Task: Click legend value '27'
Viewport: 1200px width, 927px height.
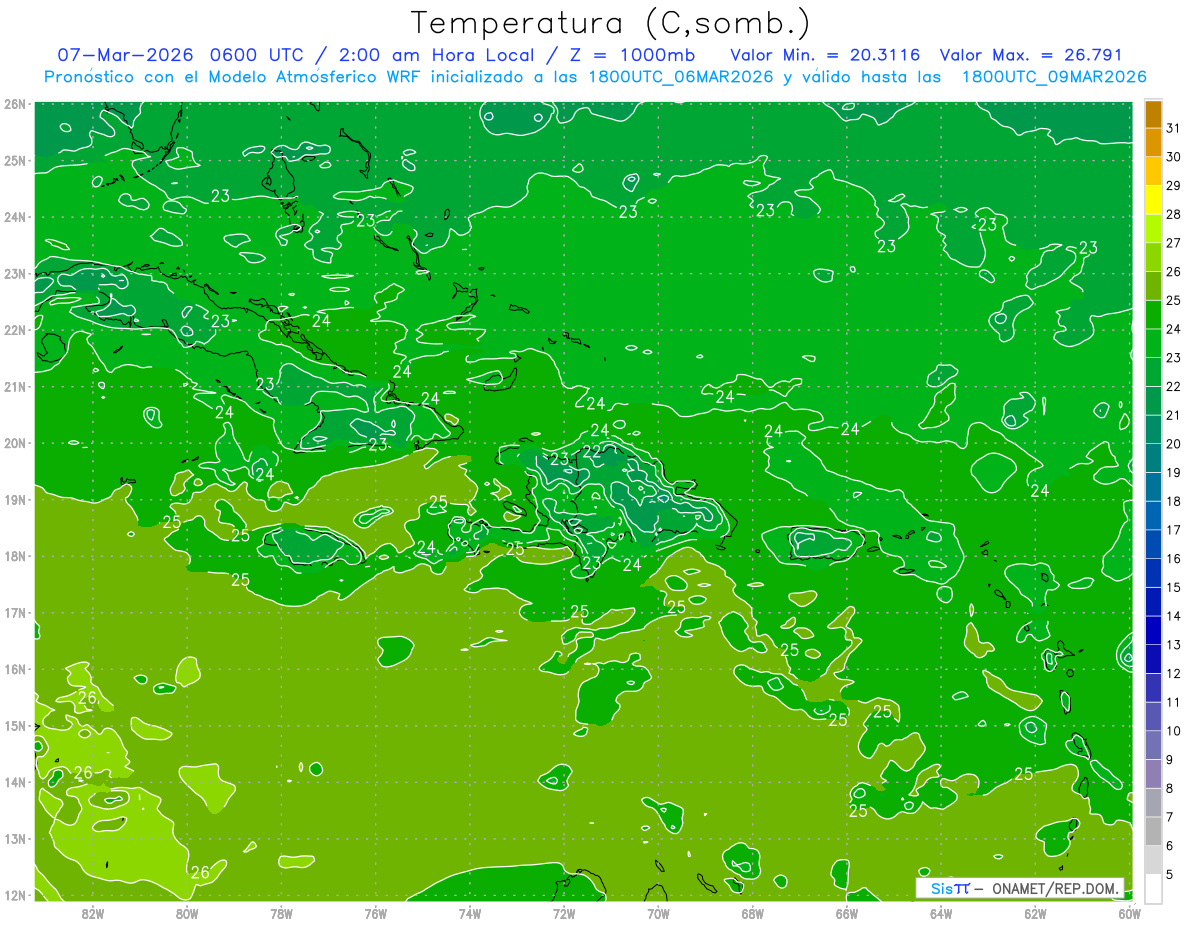Action: (x=1174, y=243)
